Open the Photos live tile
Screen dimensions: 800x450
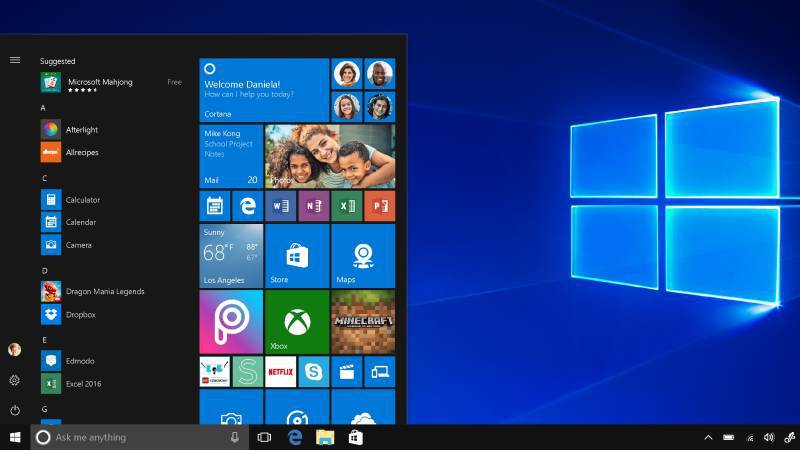coord(330,156)
